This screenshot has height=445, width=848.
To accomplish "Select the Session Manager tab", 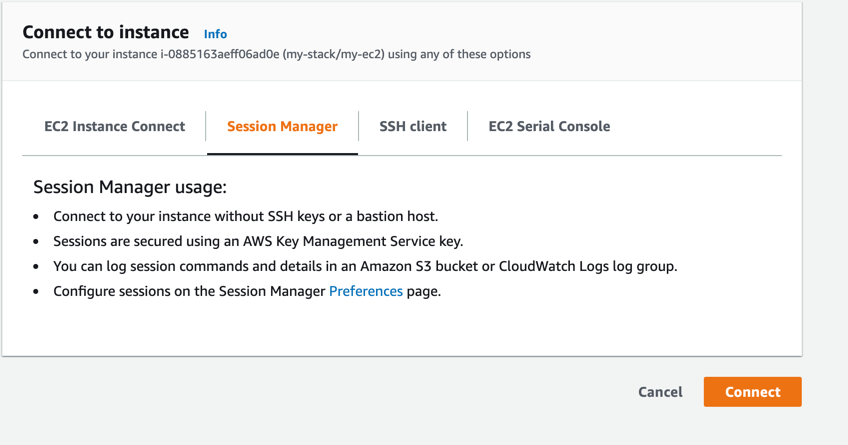I will click(x=282, y=126).
